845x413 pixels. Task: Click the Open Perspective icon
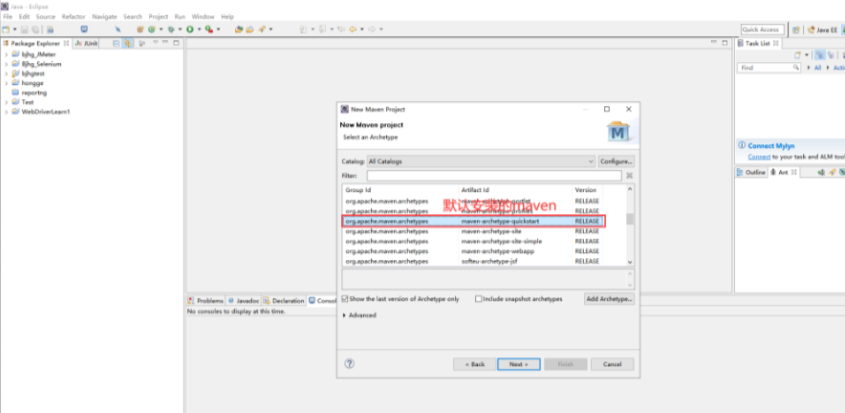click(796, 30)
